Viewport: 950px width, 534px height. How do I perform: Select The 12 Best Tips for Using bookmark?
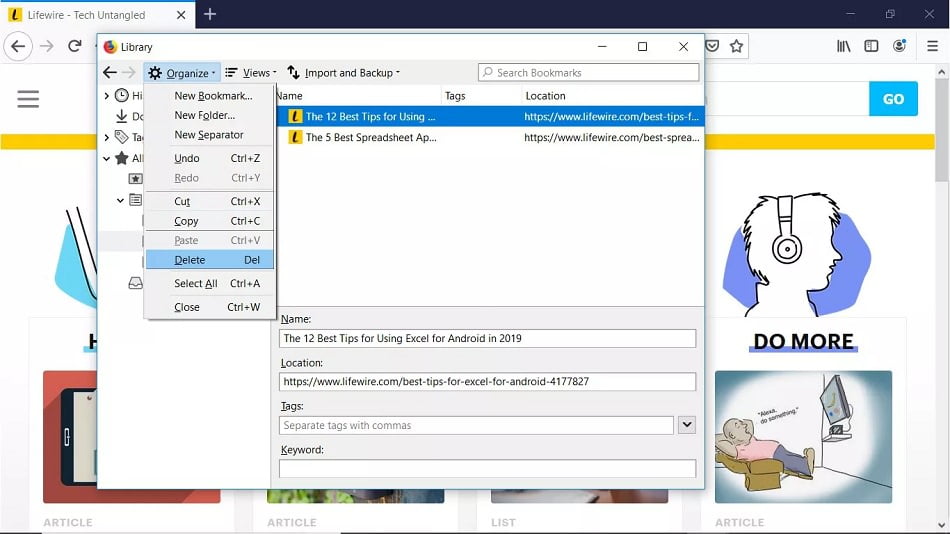tap(490, 116)
